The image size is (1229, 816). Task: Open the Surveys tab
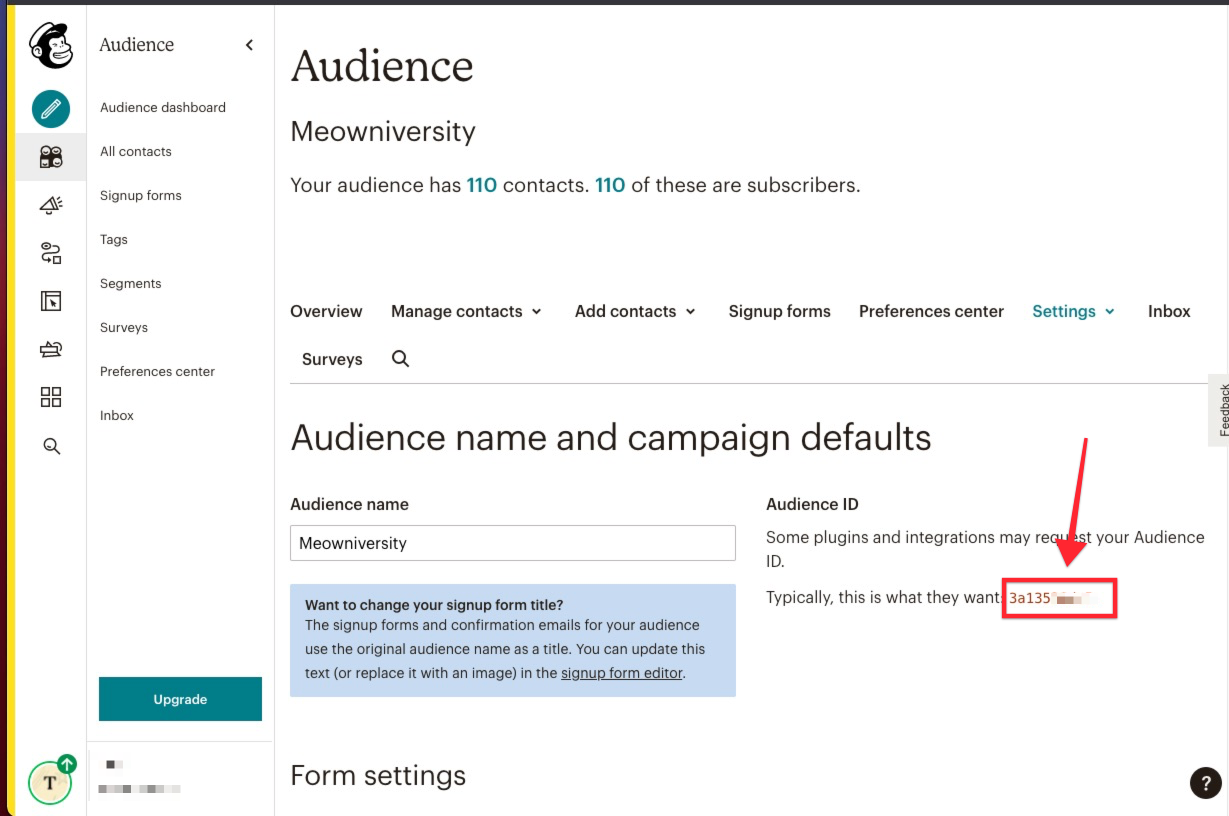(332, 359)
